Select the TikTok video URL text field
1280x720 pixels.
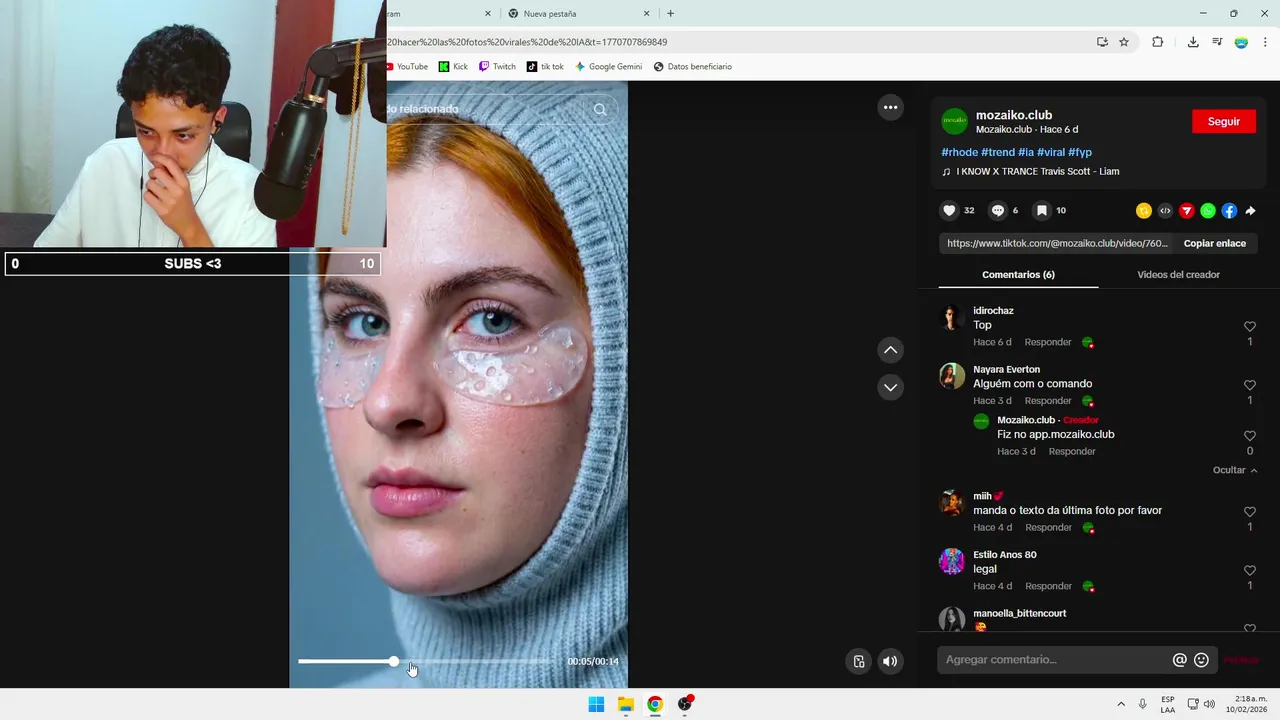pyautogui.click(x=1057, y=243)
